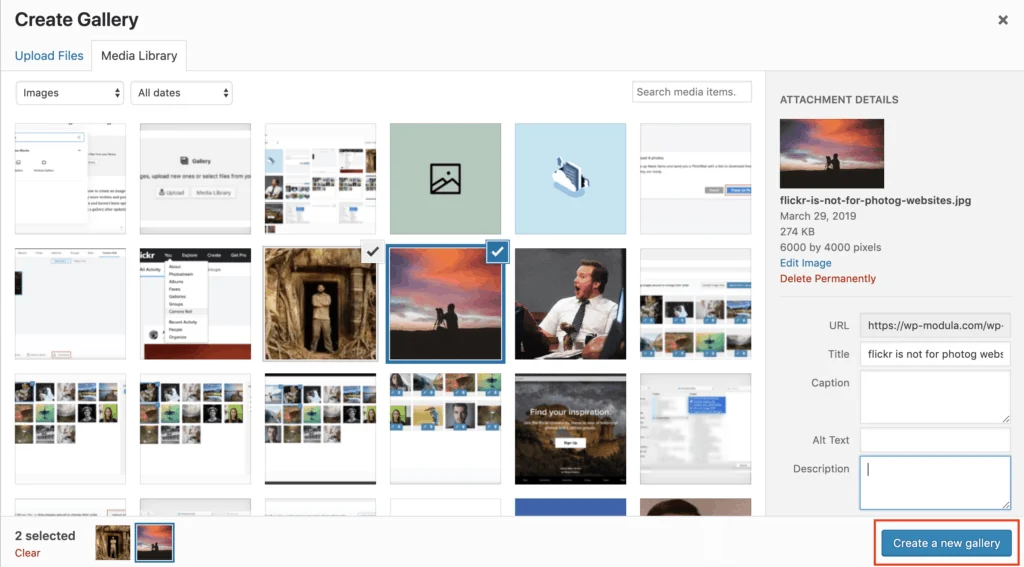Click the 2 selected label
The width and height of the screenshot is (1024, 567).
tap(45, 536)
